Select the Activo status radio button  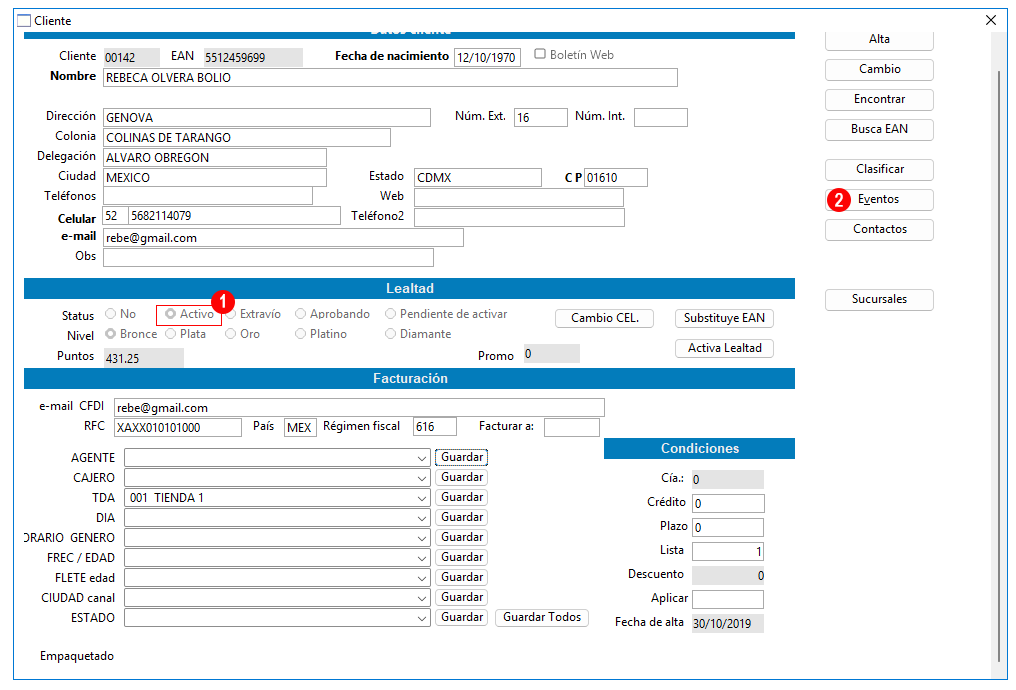click(x=170, y=314)
